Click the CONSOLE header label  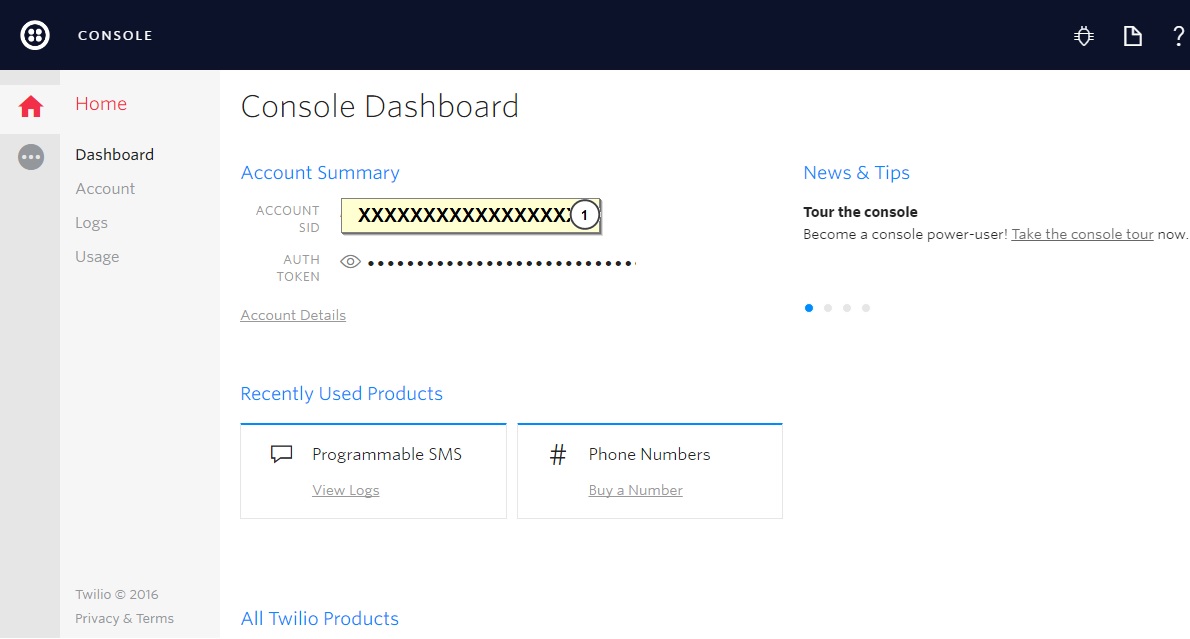coord(115,36)
